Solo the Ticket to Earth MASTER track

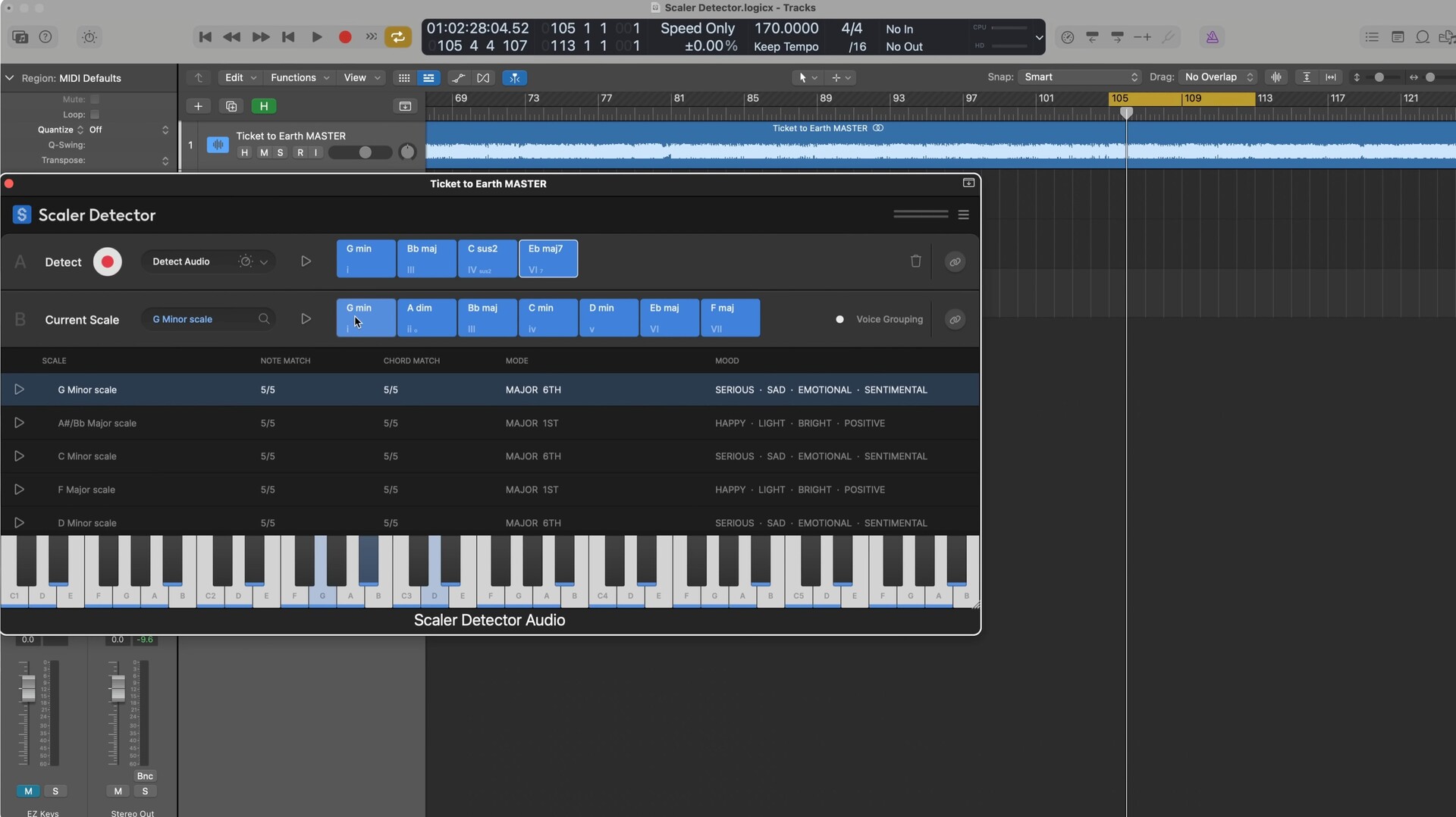[x=280, y=152]
